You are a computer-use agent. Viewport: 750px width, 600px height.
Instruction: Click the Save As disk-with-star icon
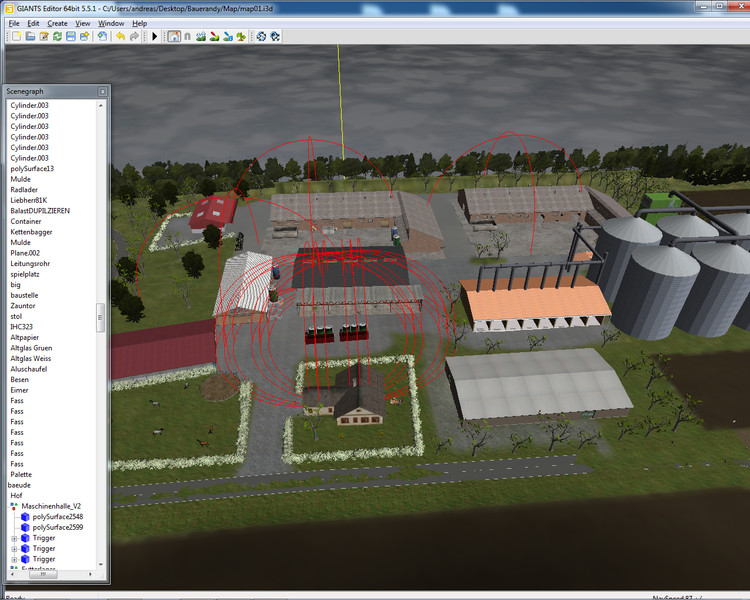pos(85,36)
